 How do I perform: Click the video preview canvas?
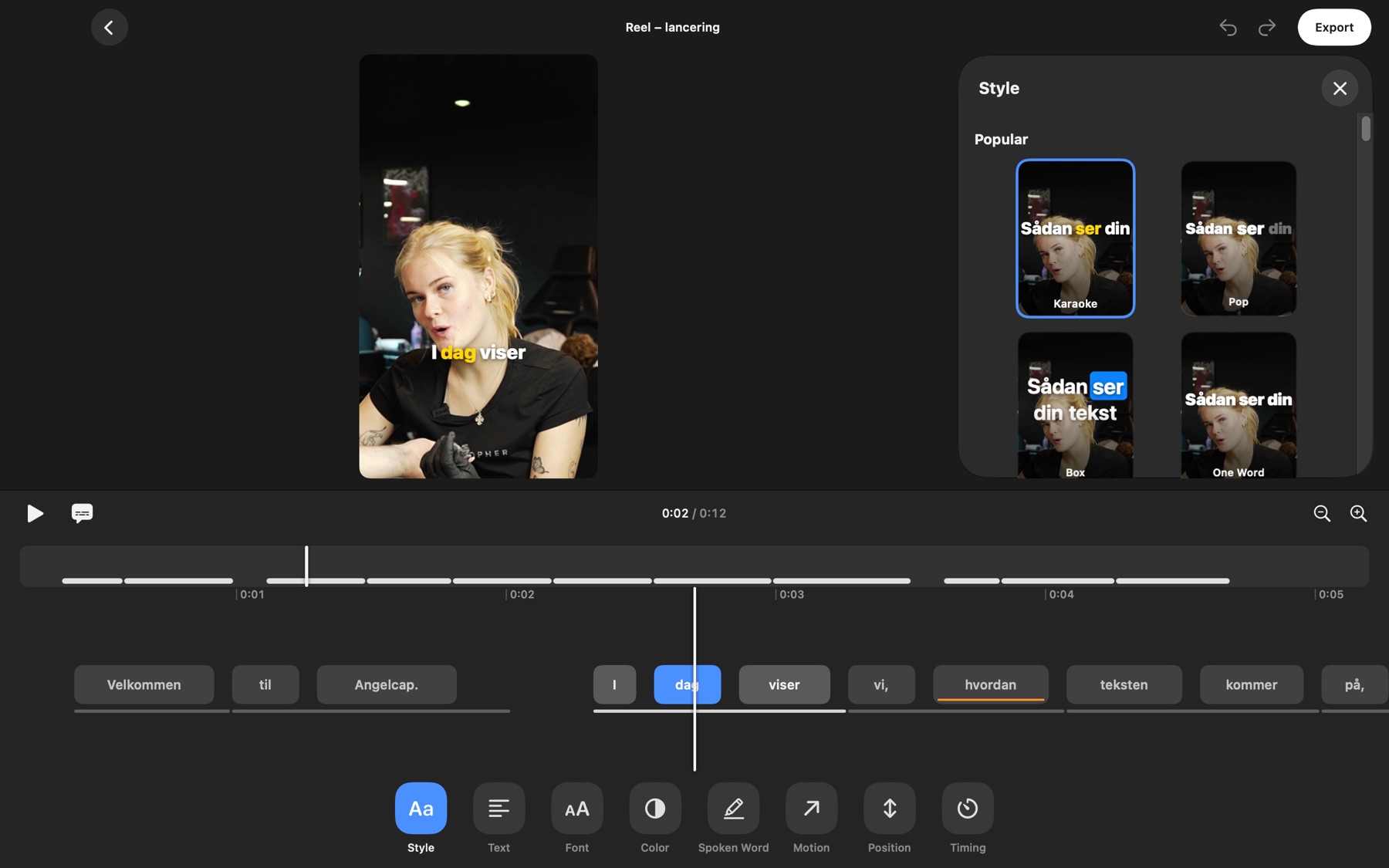[x=478, y=266]
